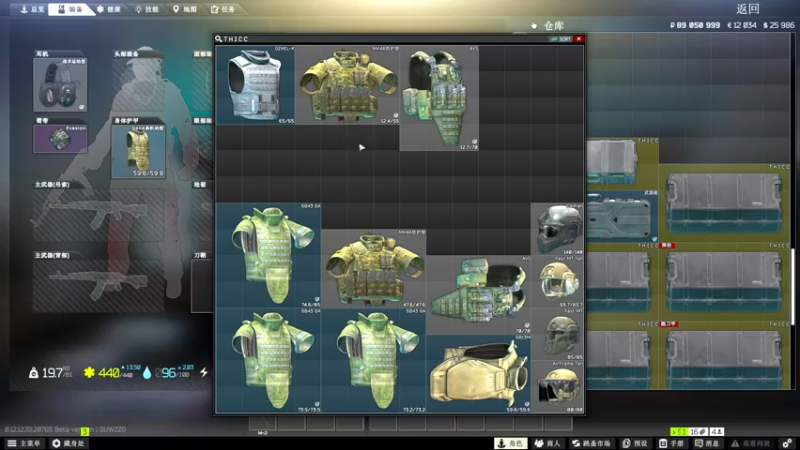Image resolution: width=800 pixels, height=450 pixels.
Task: Open the 总览 overview tab
Action: click(31, 9)
